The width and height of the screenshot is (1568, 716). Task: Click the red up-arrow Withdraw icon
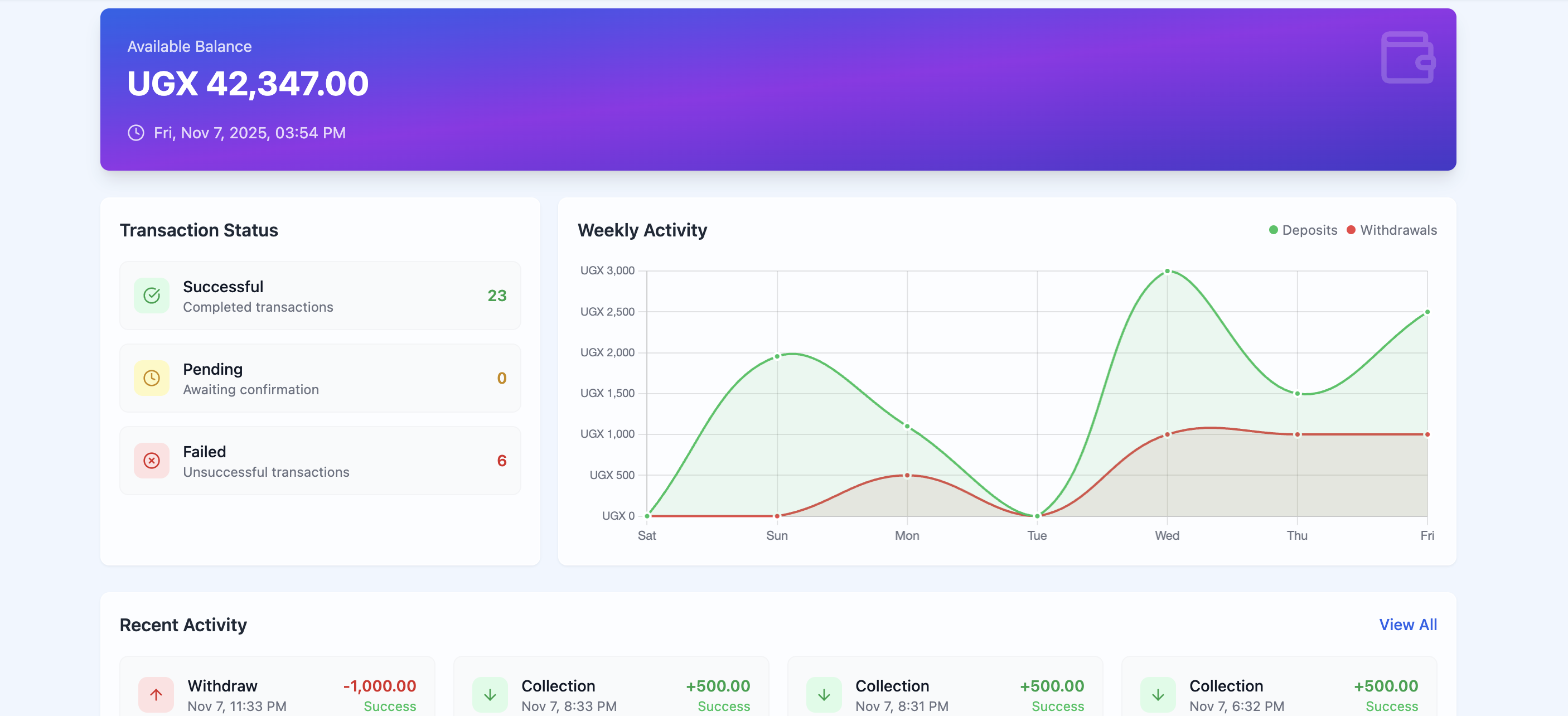156,694
